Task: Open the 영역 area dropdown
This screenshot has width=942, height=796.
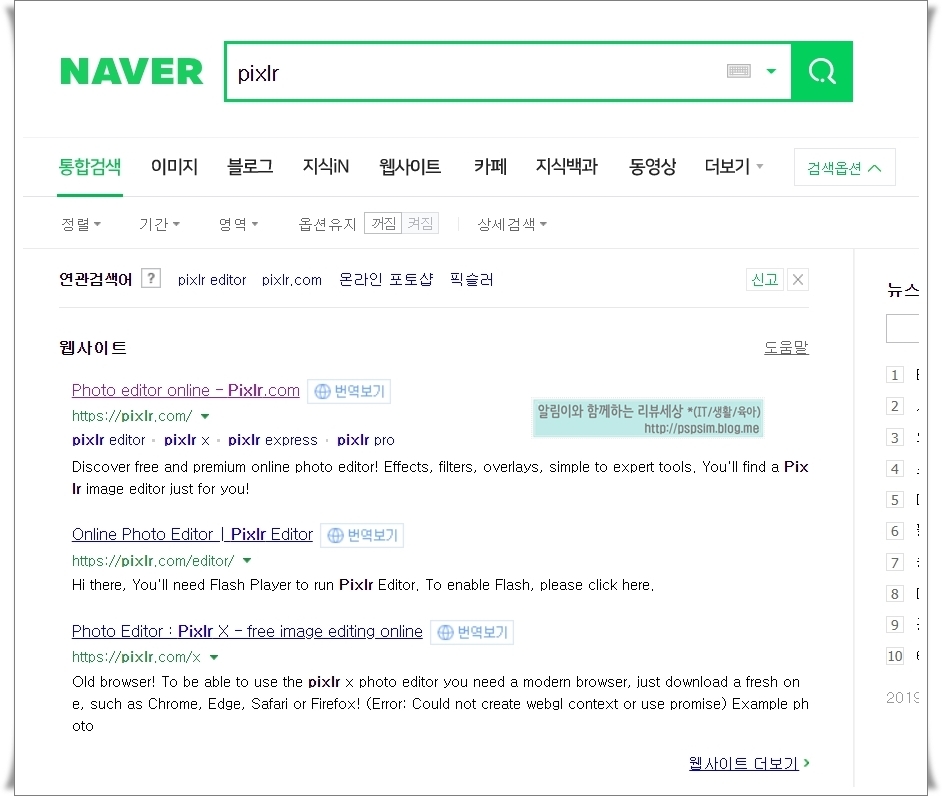Action: (x=238, y=224)
